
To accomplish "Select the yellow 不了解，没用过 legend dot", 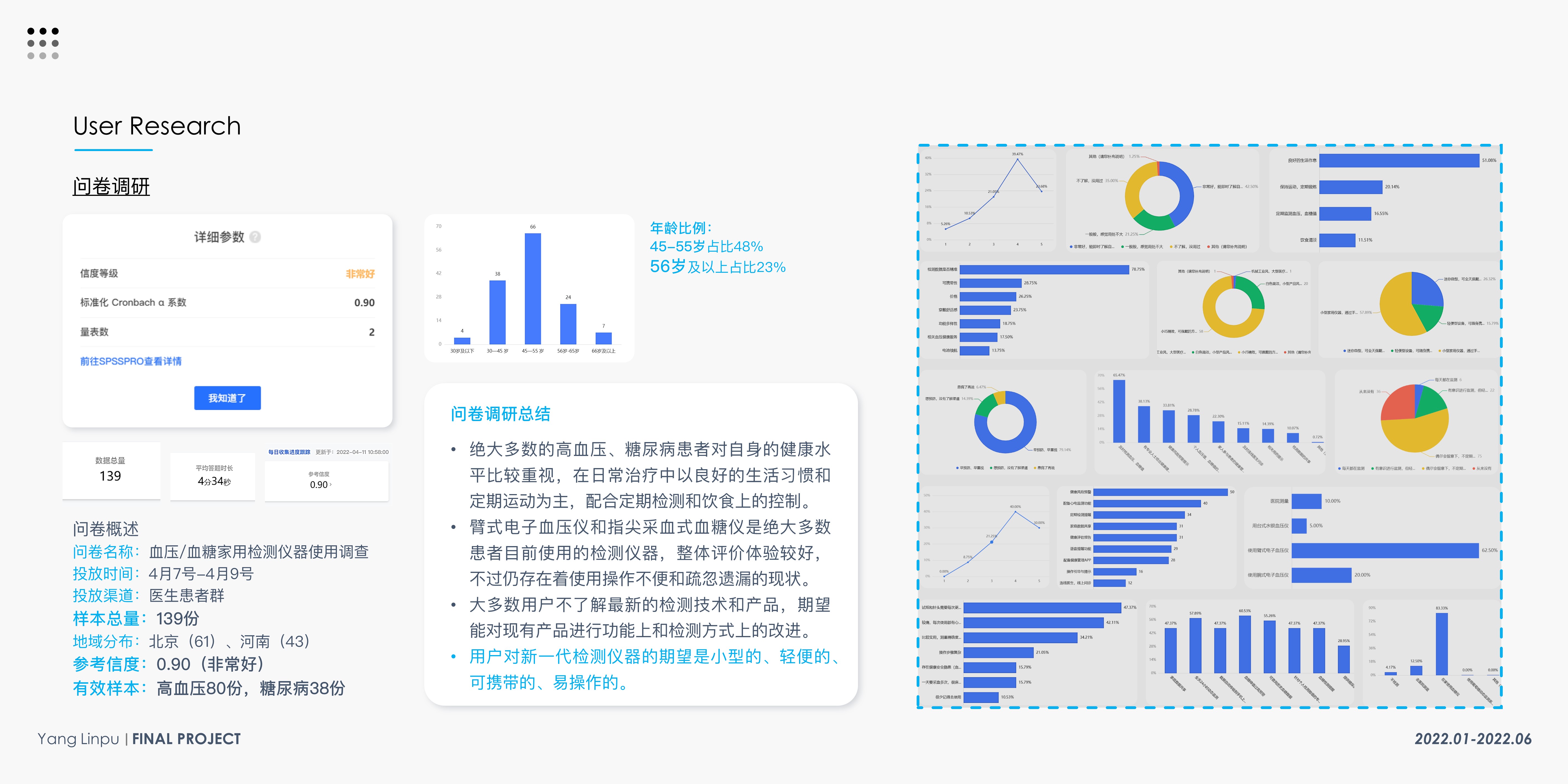I will [x=1171, y=247].
